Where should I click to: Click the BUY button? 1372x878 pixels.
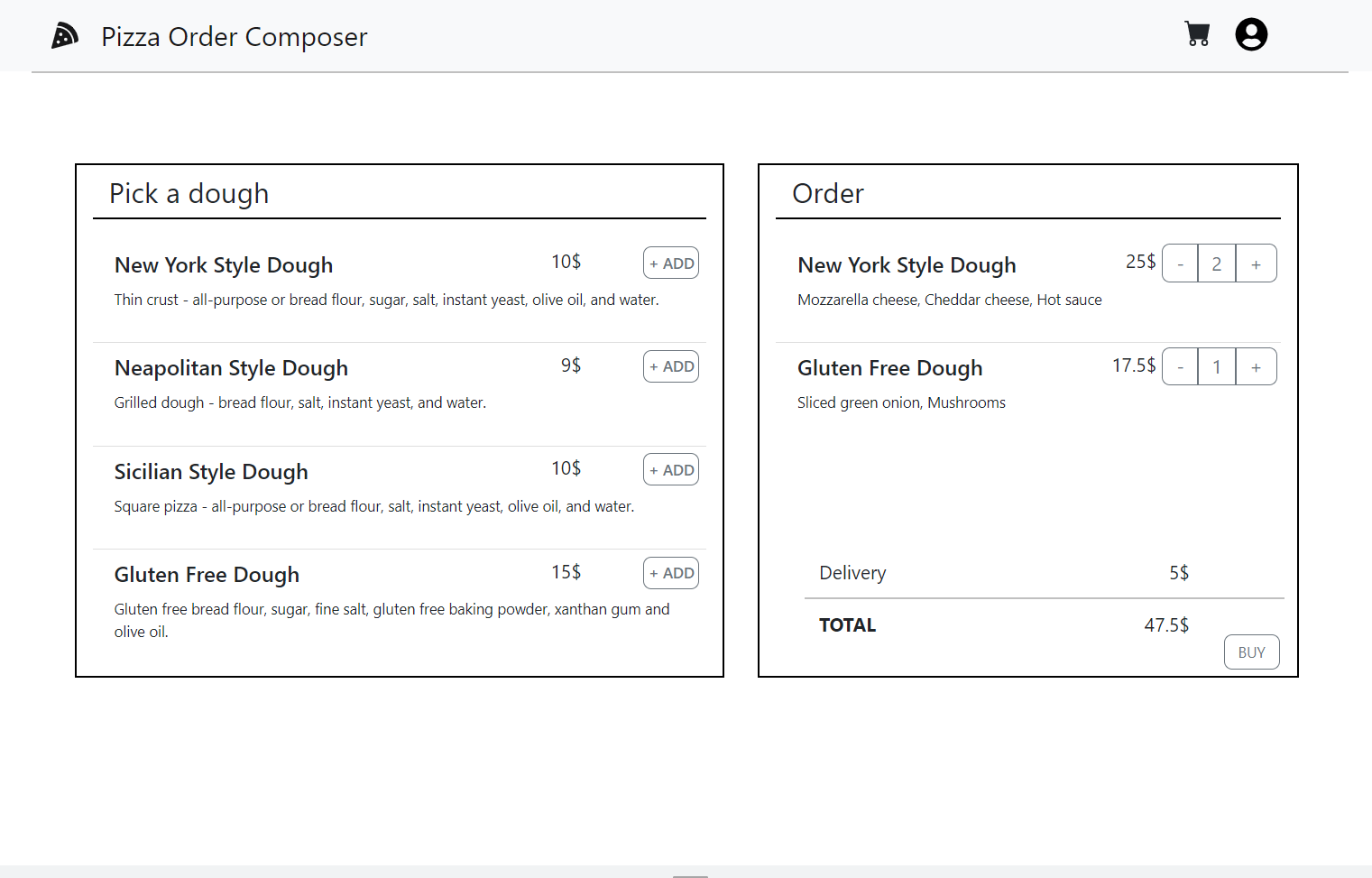click(x=1251, y=652)
